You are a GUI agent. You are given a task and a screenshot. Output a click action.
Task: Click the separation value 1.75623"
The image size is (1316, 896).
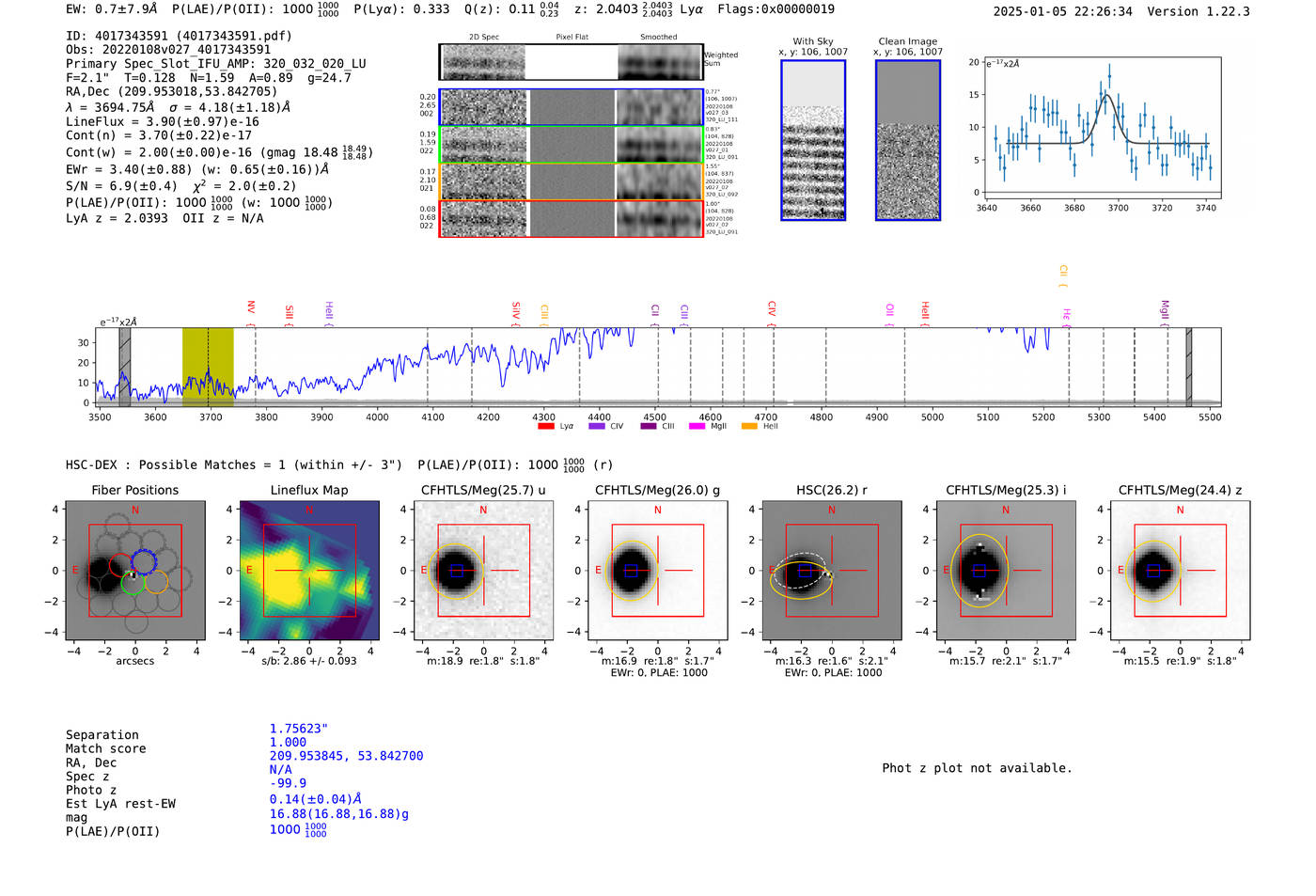pos(299,729)
